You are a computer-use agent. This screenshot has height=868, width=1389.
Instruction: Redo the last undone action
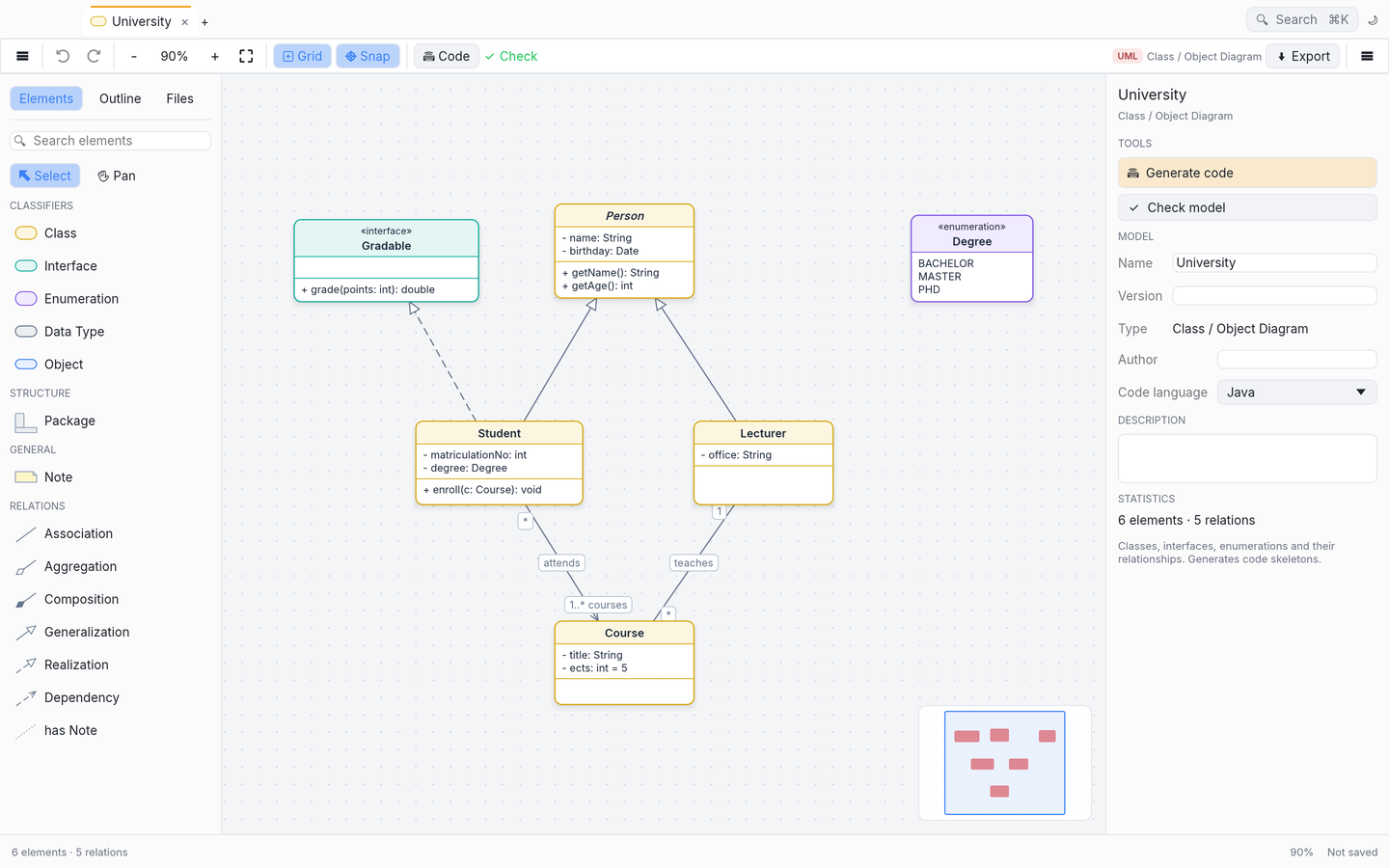[x=94, y=56]
